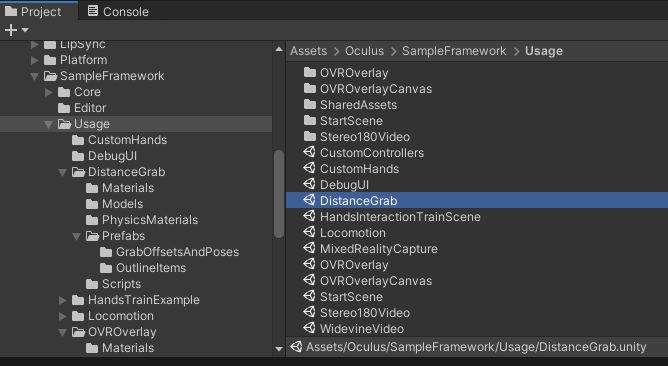Viewport: 668px width, 366px height.
Task: Click the MixedRealityCapture scene icon
Action: (309, 248)
